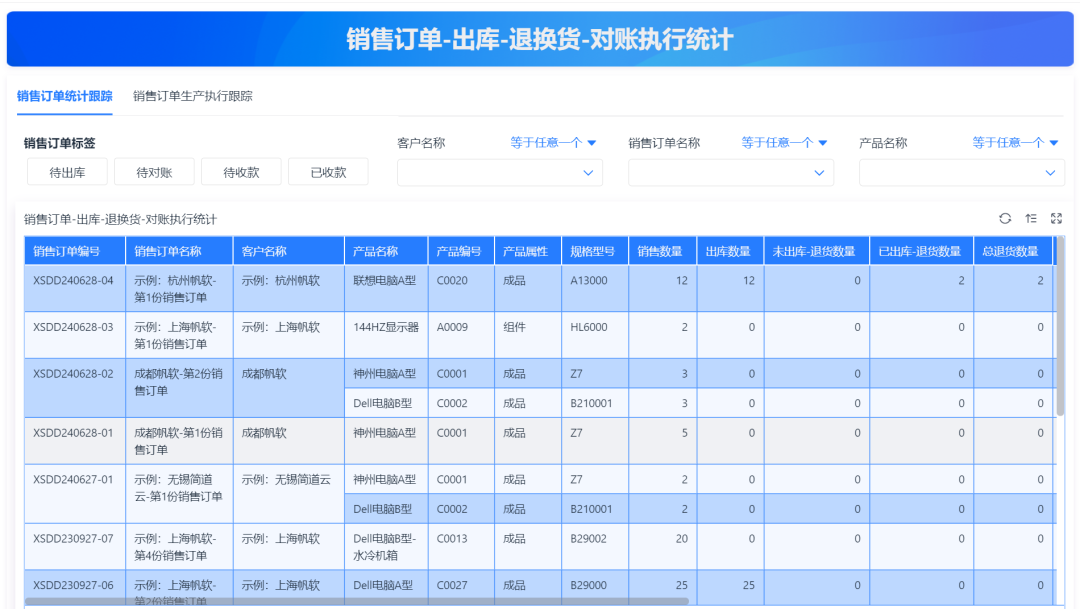1080x609 pixels.
Task: Select order cell XSDD240628-04
Action: [x=74, y=281]
